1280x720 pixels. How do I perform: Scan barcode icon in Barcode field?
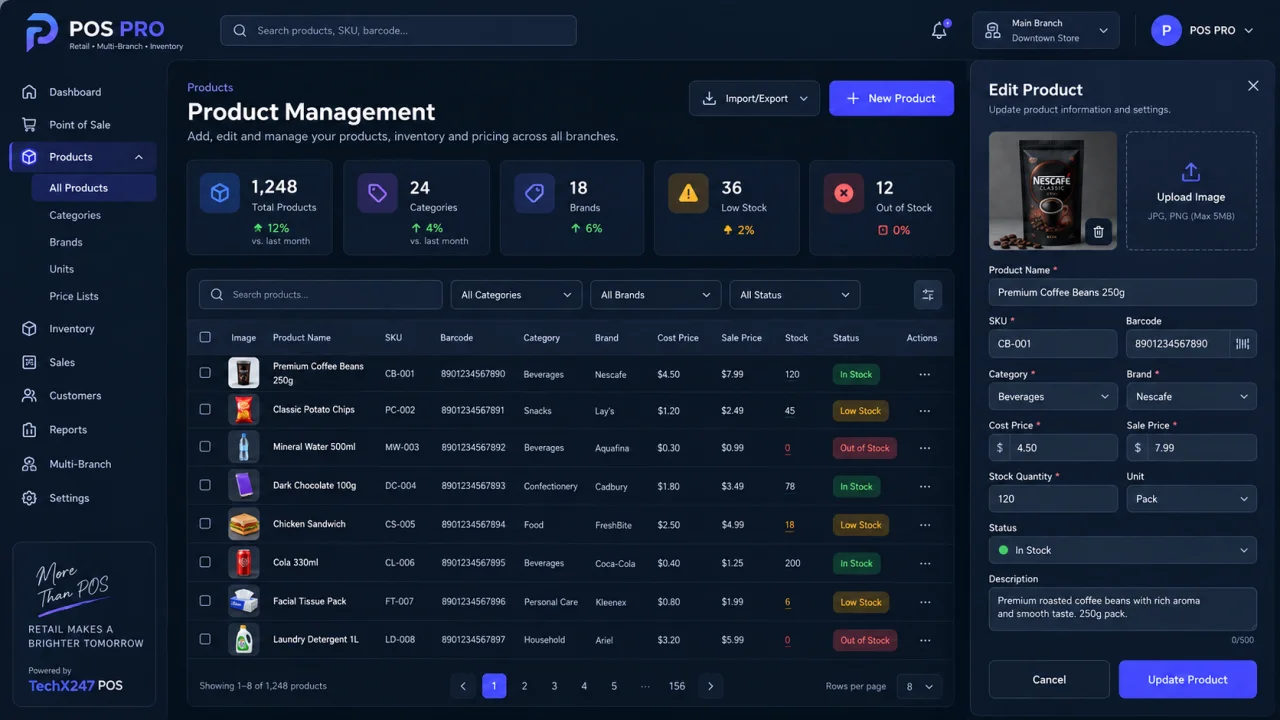(x=1242, y=344)
